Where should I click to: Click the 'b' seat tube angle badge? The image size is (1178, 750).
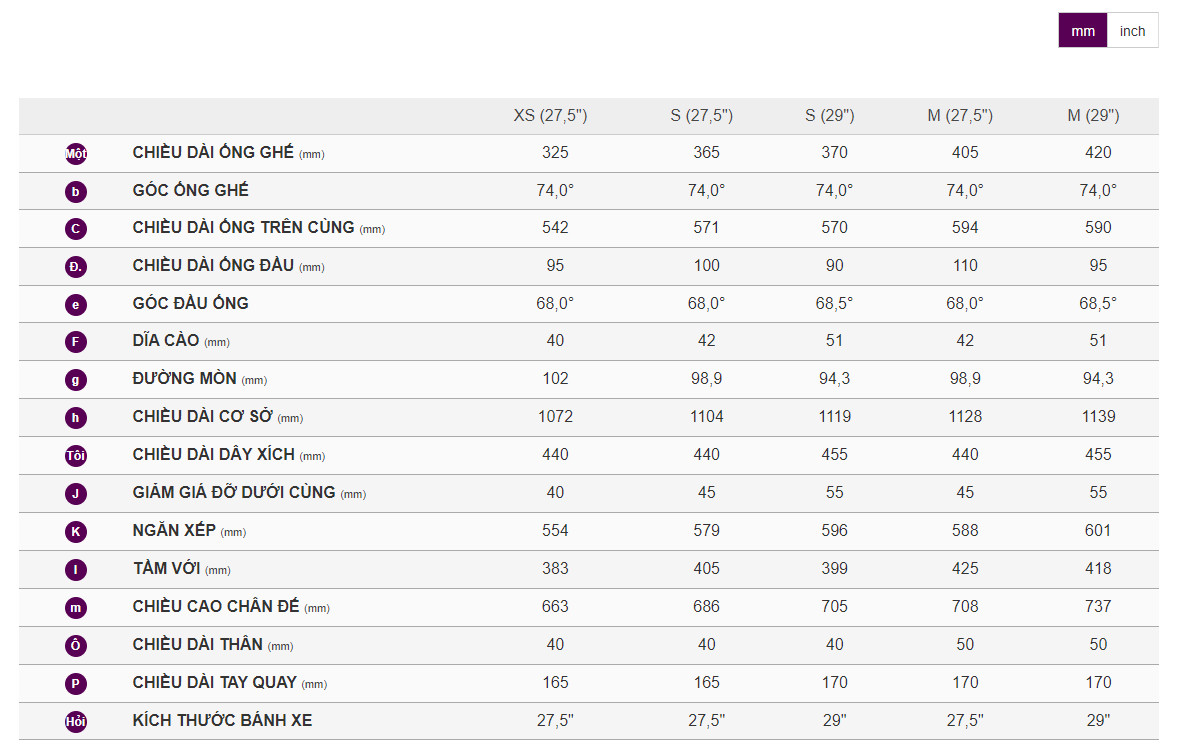click(x=76, y=191)
